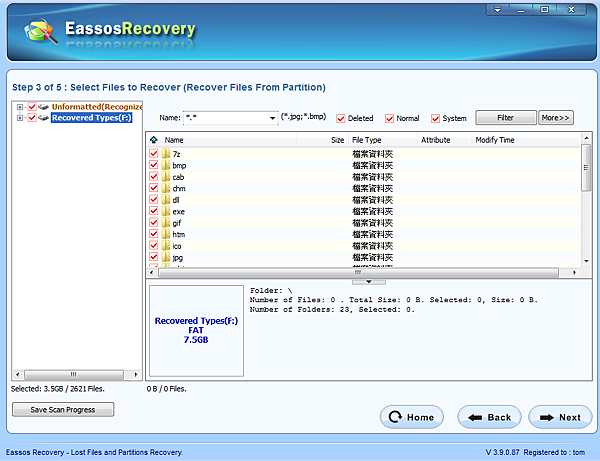600x461 pixels.
Task: Go Back to the previous step
Action: [489, 417]
